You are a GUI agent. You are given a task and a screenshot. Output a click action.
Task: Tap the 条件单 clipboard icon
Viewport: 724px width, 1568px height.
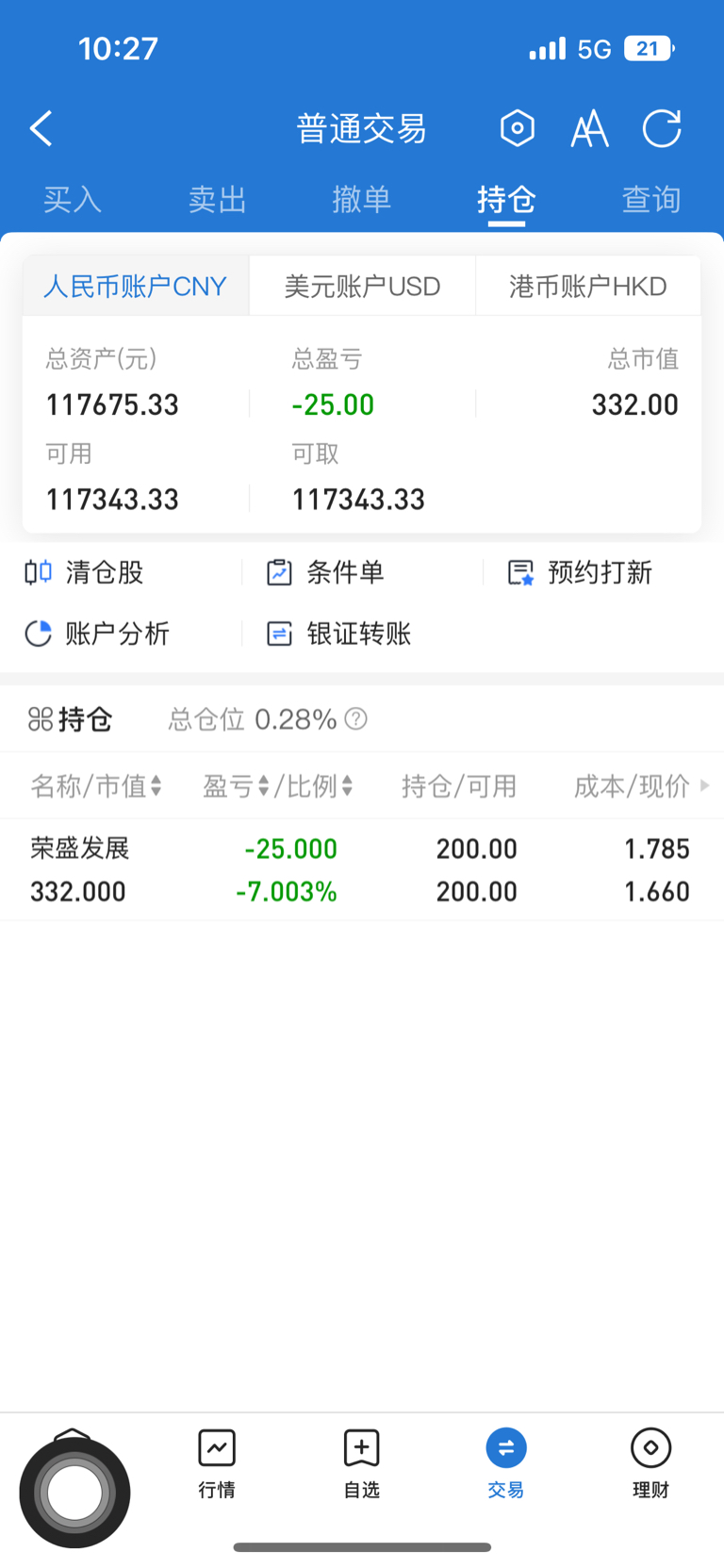(279, 572)
